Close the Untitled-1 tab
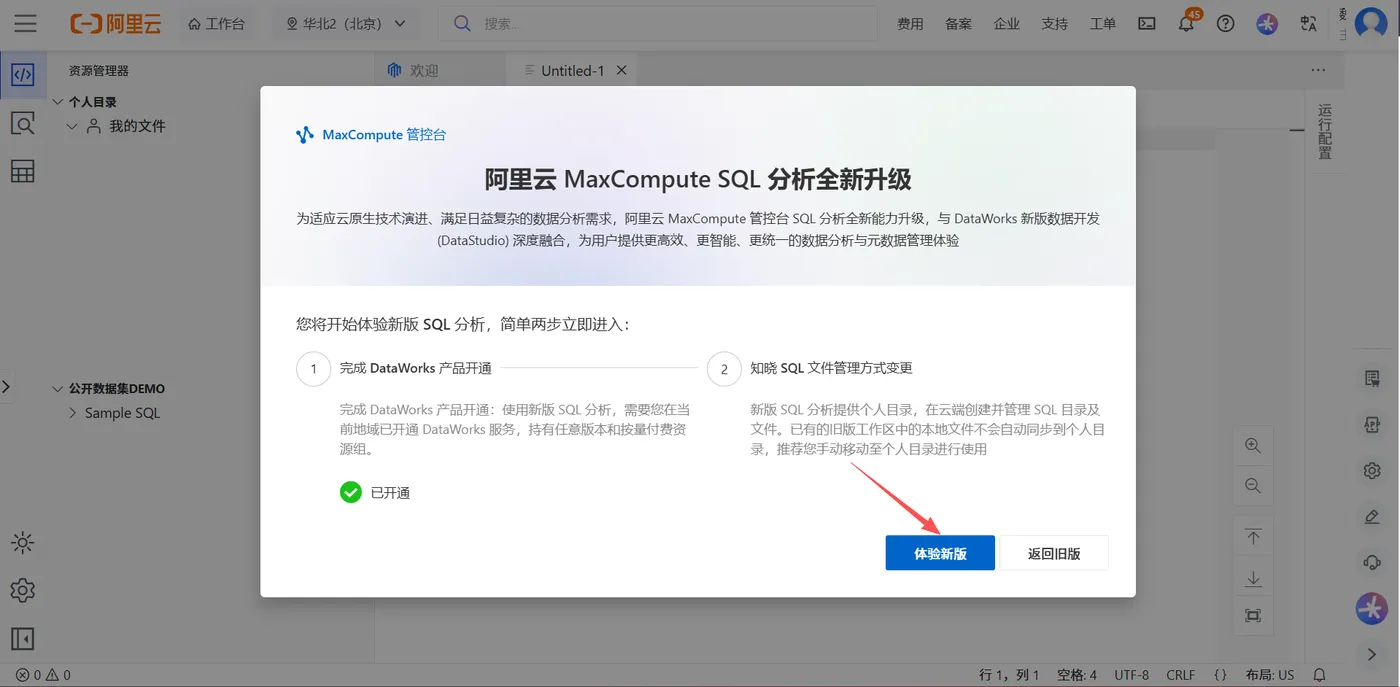The height and width of the screenshot is (687, 1400). 621,71
